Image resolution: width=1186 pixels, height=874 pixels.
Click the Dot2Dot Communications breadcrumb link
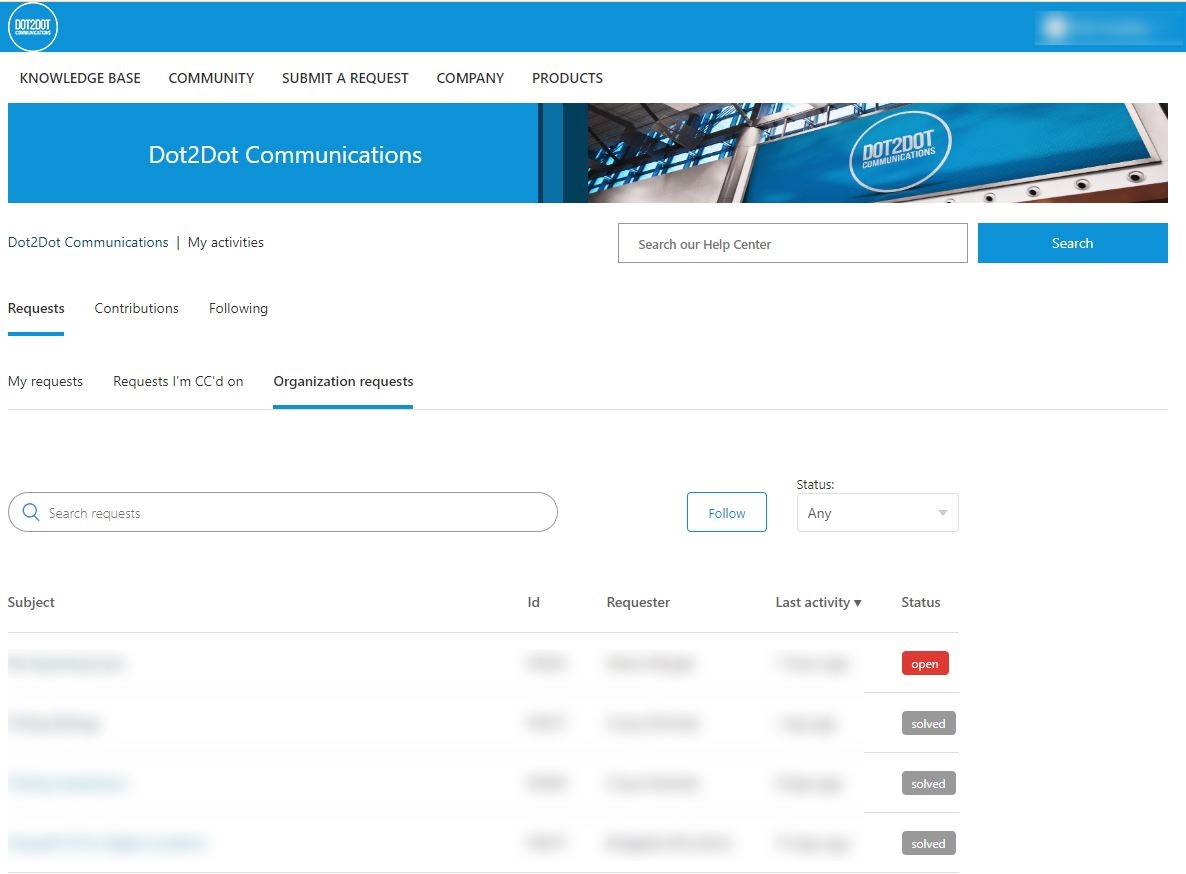(88, 243)
